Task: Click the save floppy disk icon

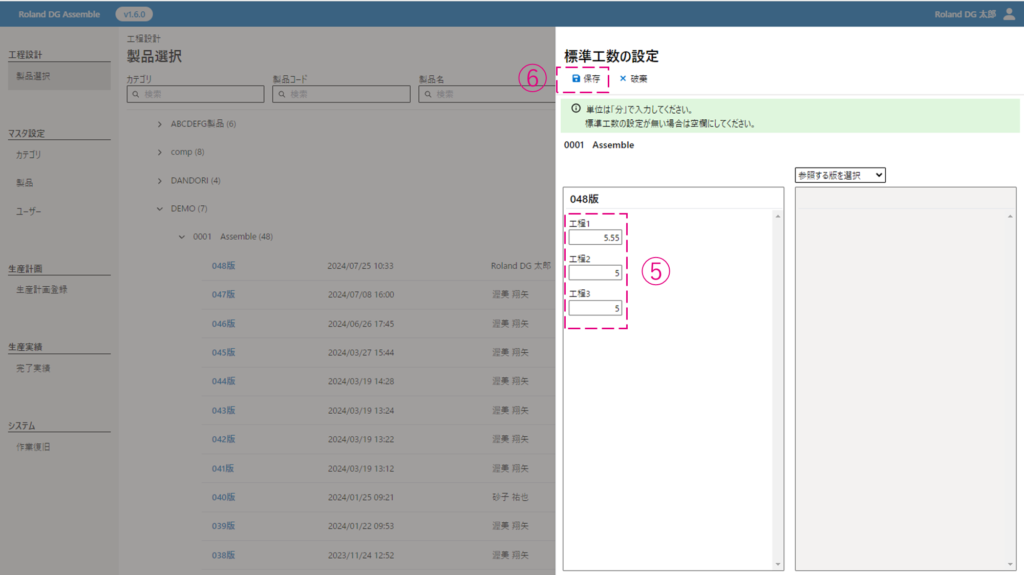Action: coord(576,78)
